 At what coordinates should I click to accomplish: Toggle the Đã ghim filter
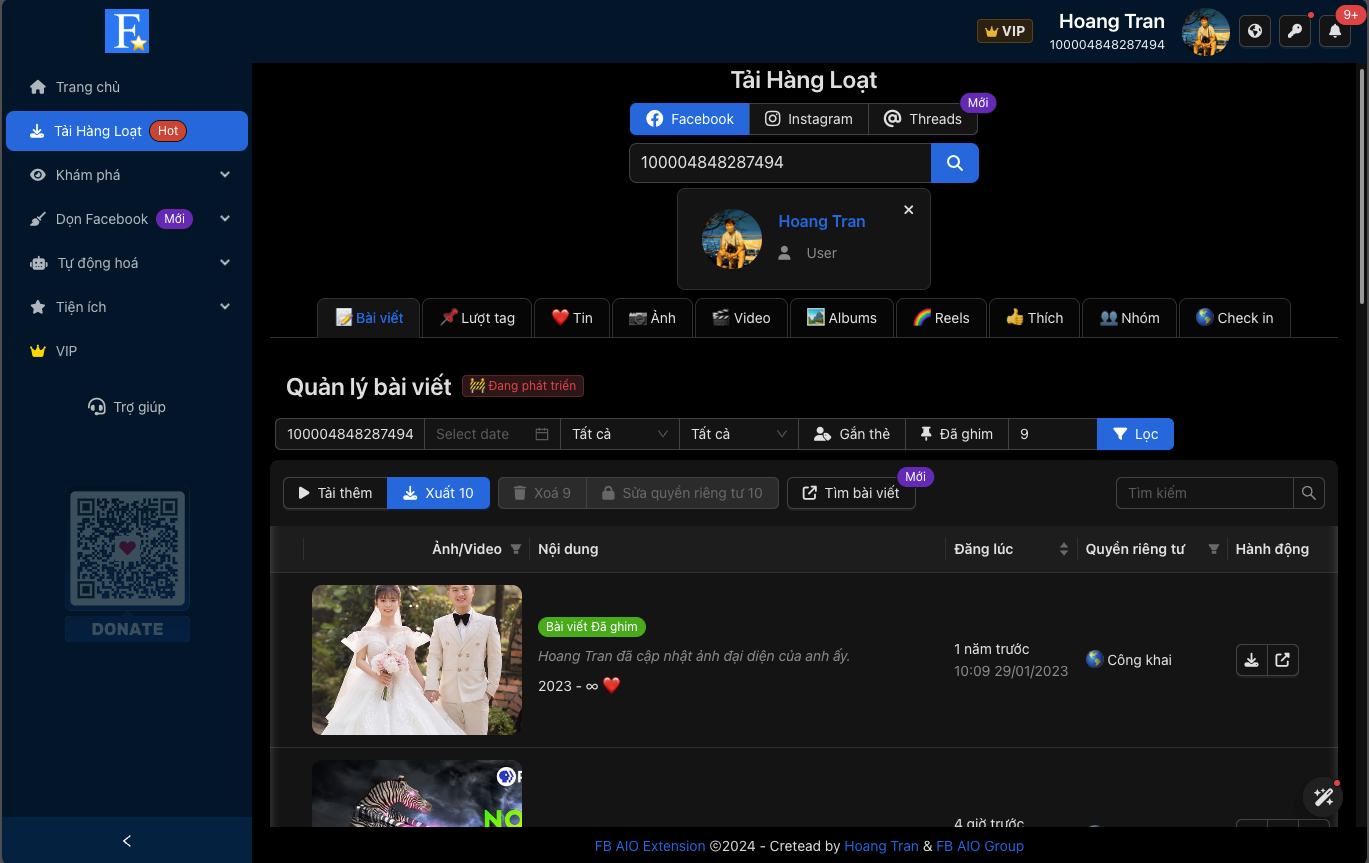(957, 434)
